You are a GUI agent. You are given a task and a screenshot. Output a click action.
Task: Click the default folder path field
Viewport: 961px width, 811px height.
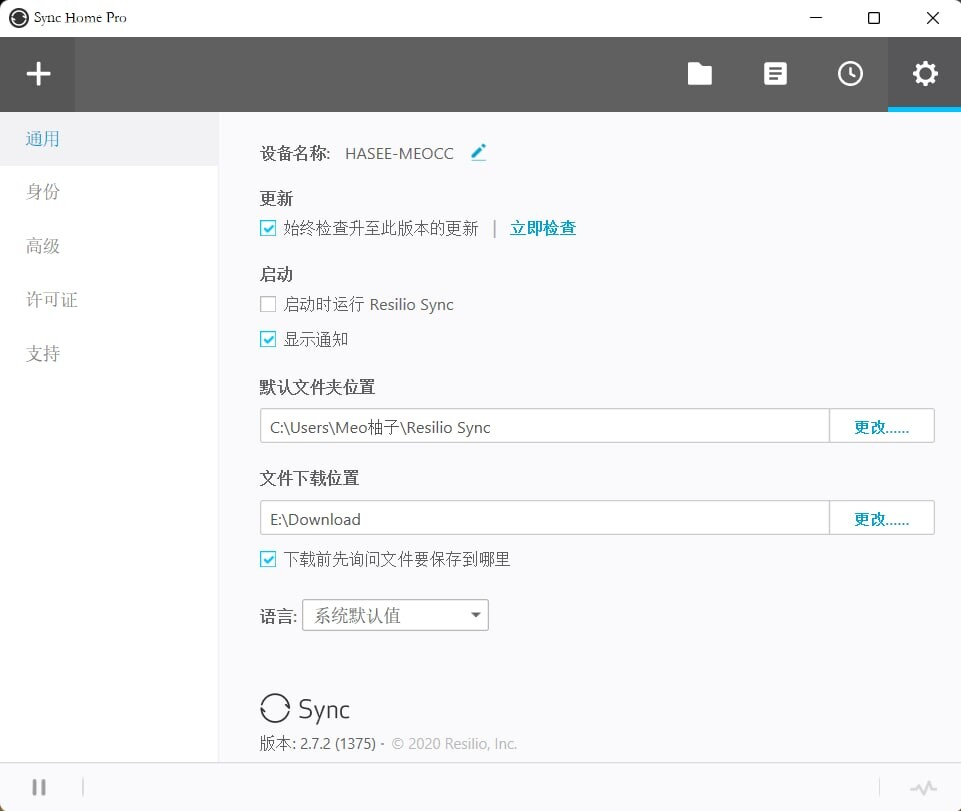545,426
